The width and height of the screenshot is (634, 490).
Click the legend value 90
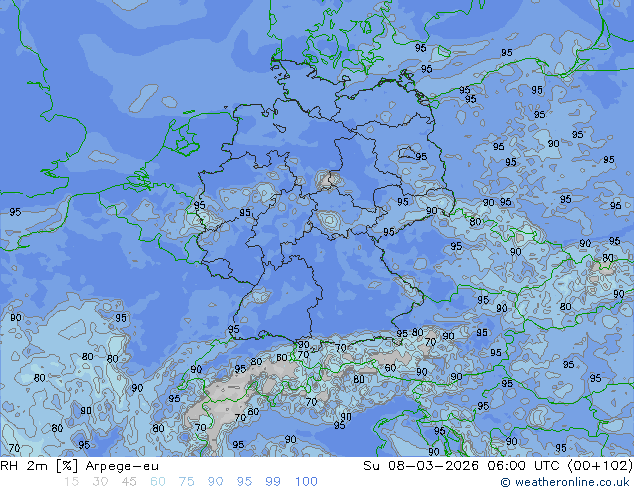tap(215, 482)
